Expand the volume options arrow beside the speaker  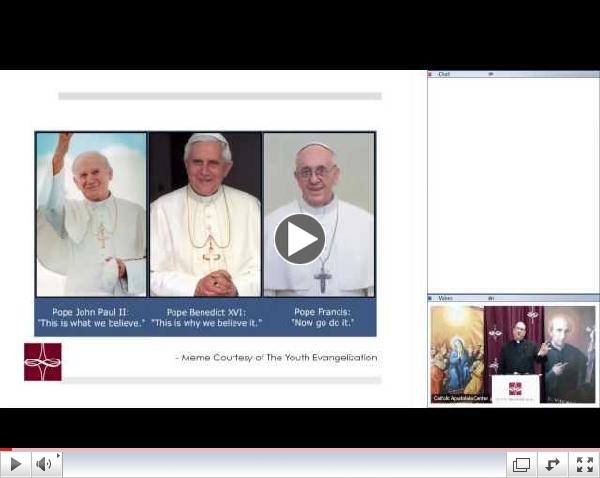(59, 456)
